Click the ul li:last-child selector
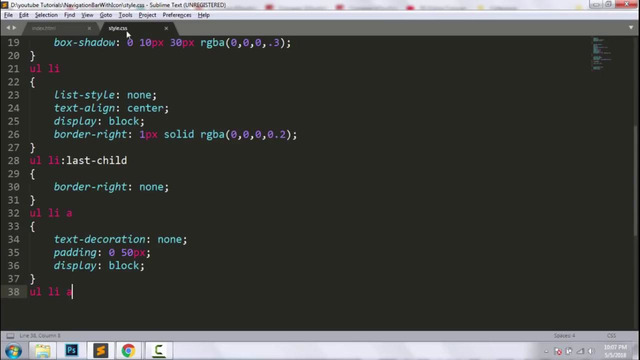Screen dimensions: 640x360 pos(78,160)
